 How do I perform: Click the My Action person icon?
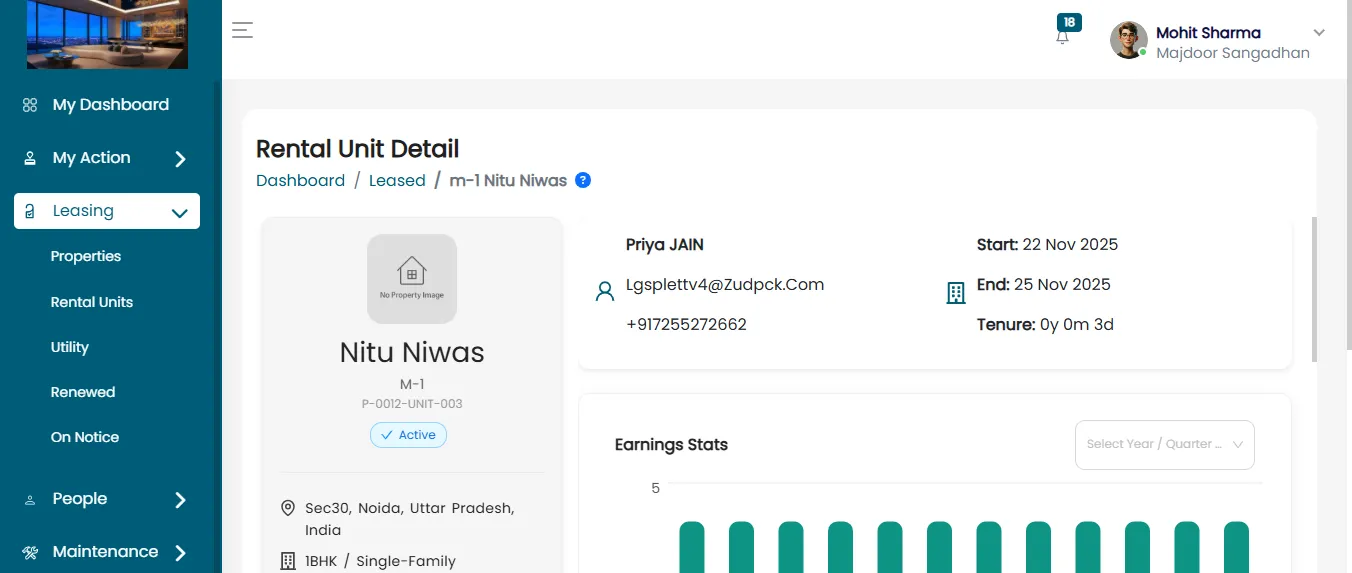click(30, 158)
